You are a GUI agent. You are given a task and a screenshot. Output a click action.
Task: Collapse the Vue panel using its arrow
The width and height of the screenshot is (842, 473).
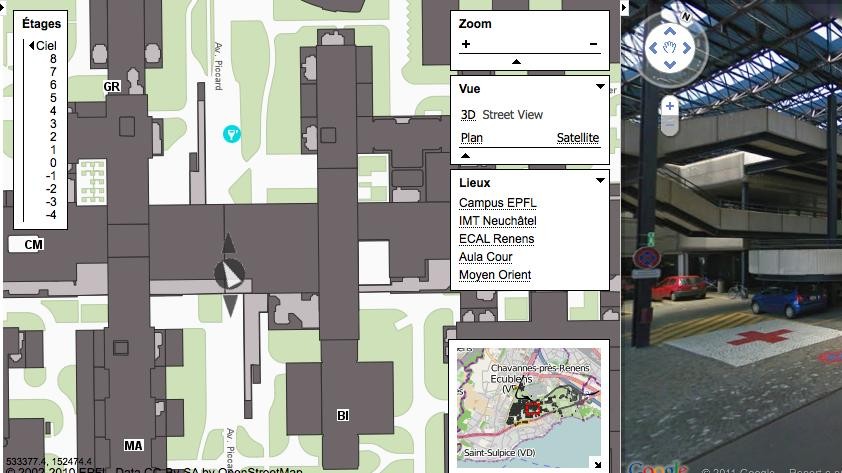point(600,87)
